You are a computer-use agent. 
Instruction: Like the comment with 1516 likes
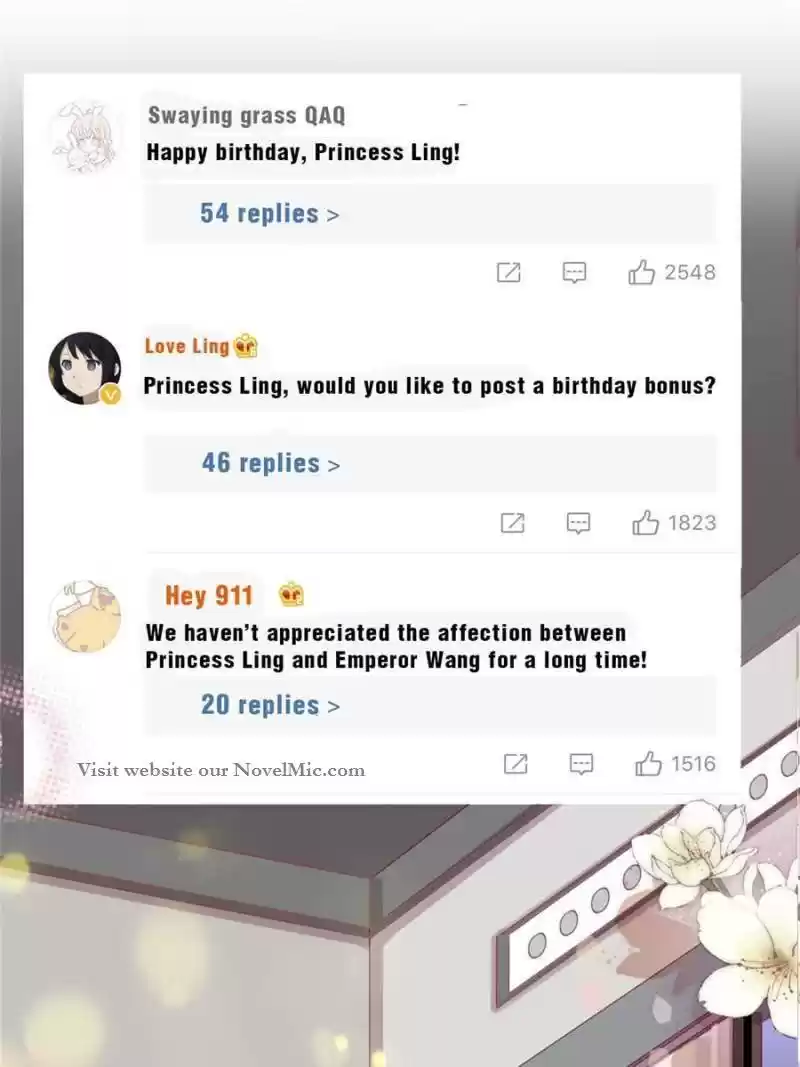tap(648, 764)
